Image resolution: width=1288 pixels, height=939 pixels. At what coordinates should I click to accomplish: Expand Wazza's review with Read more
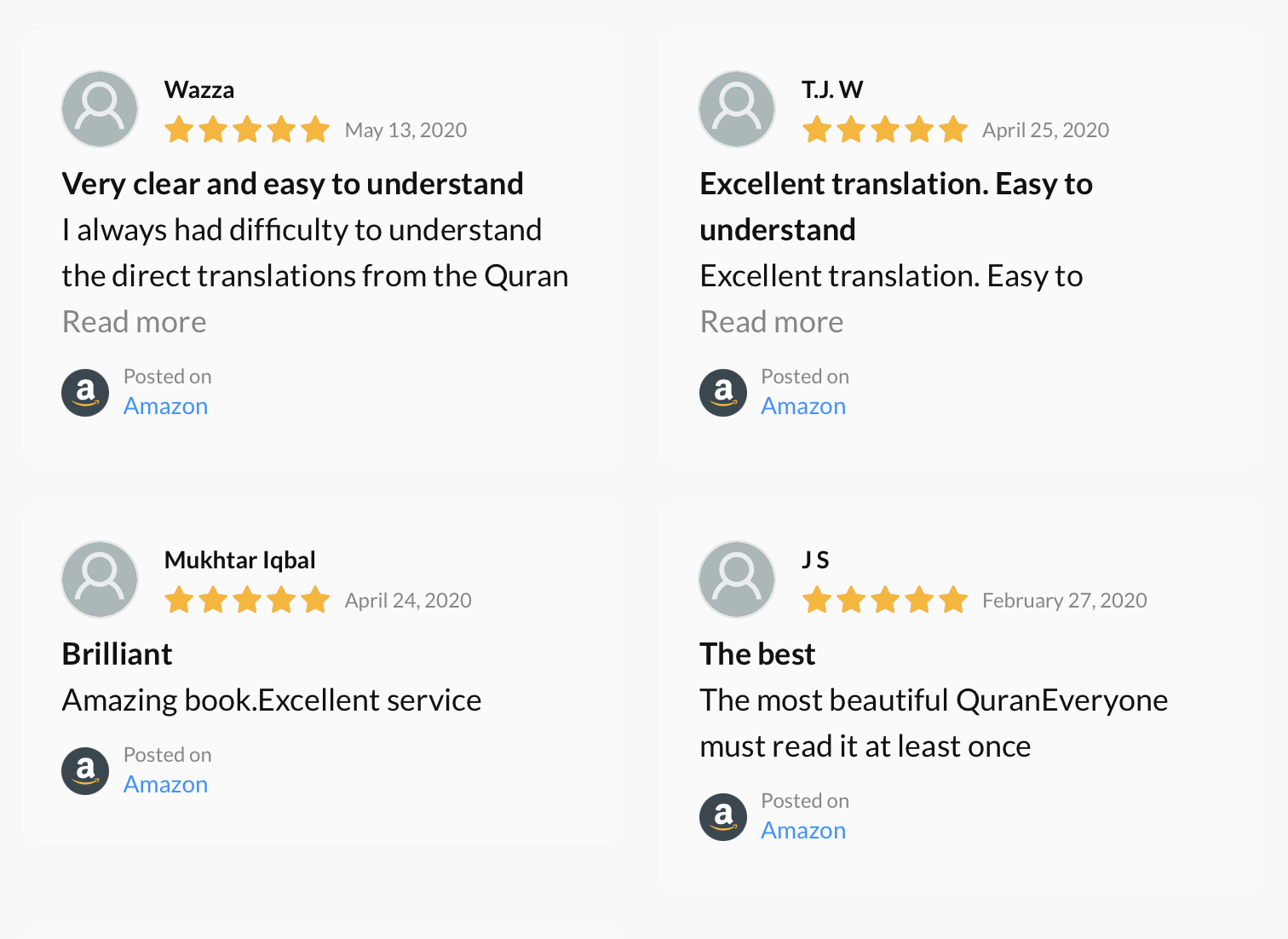point(135,322)
